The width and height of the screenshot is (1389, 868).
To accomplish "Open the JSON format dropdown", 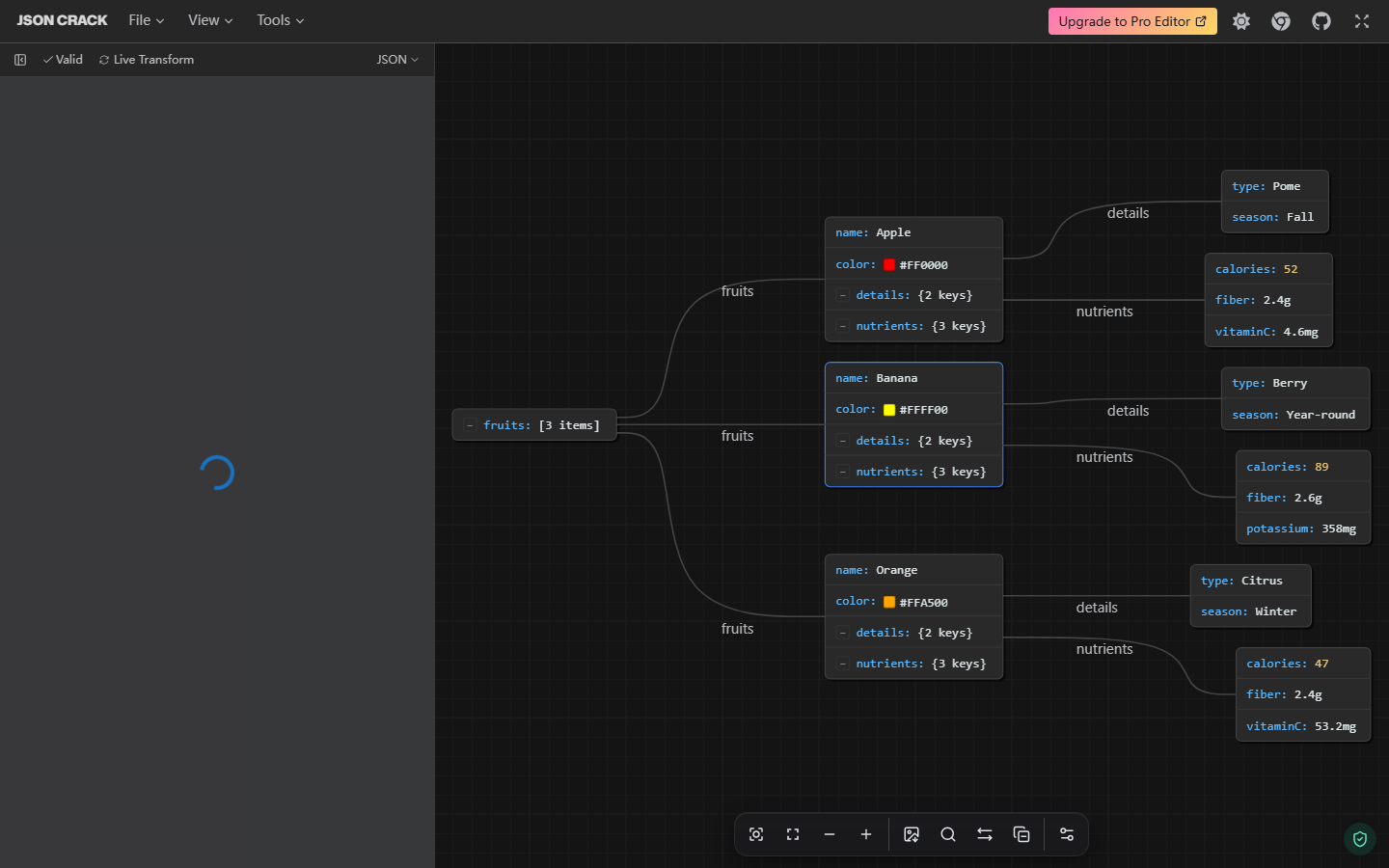I will [397, 60].
